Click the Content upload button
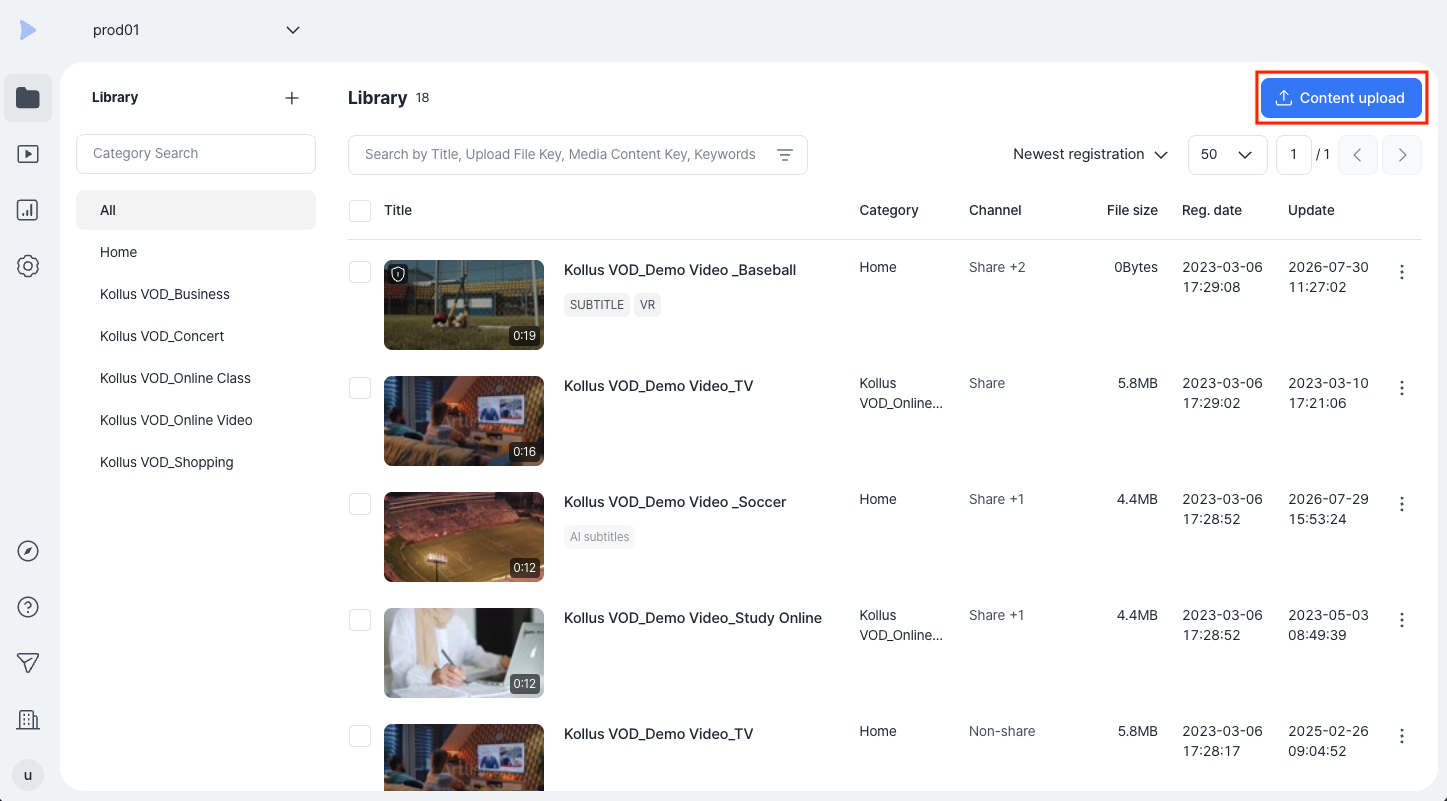The height and width of the screenshot is (801, 1447). coord(1341,98)
